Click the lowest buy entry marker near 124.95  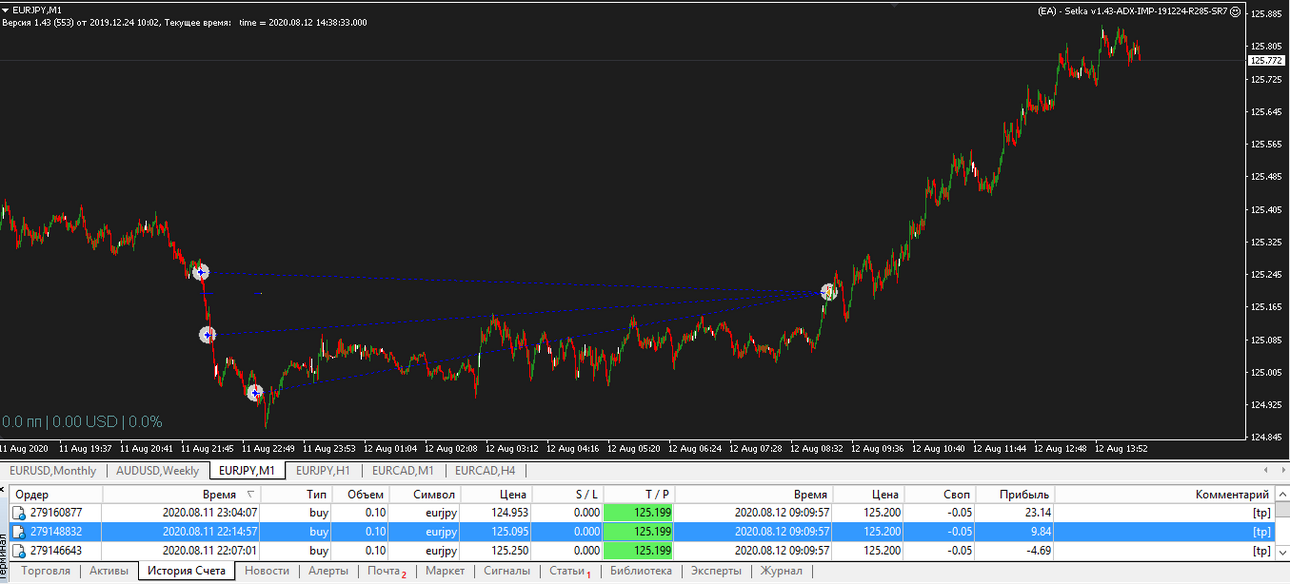click(x=255, y=393)
